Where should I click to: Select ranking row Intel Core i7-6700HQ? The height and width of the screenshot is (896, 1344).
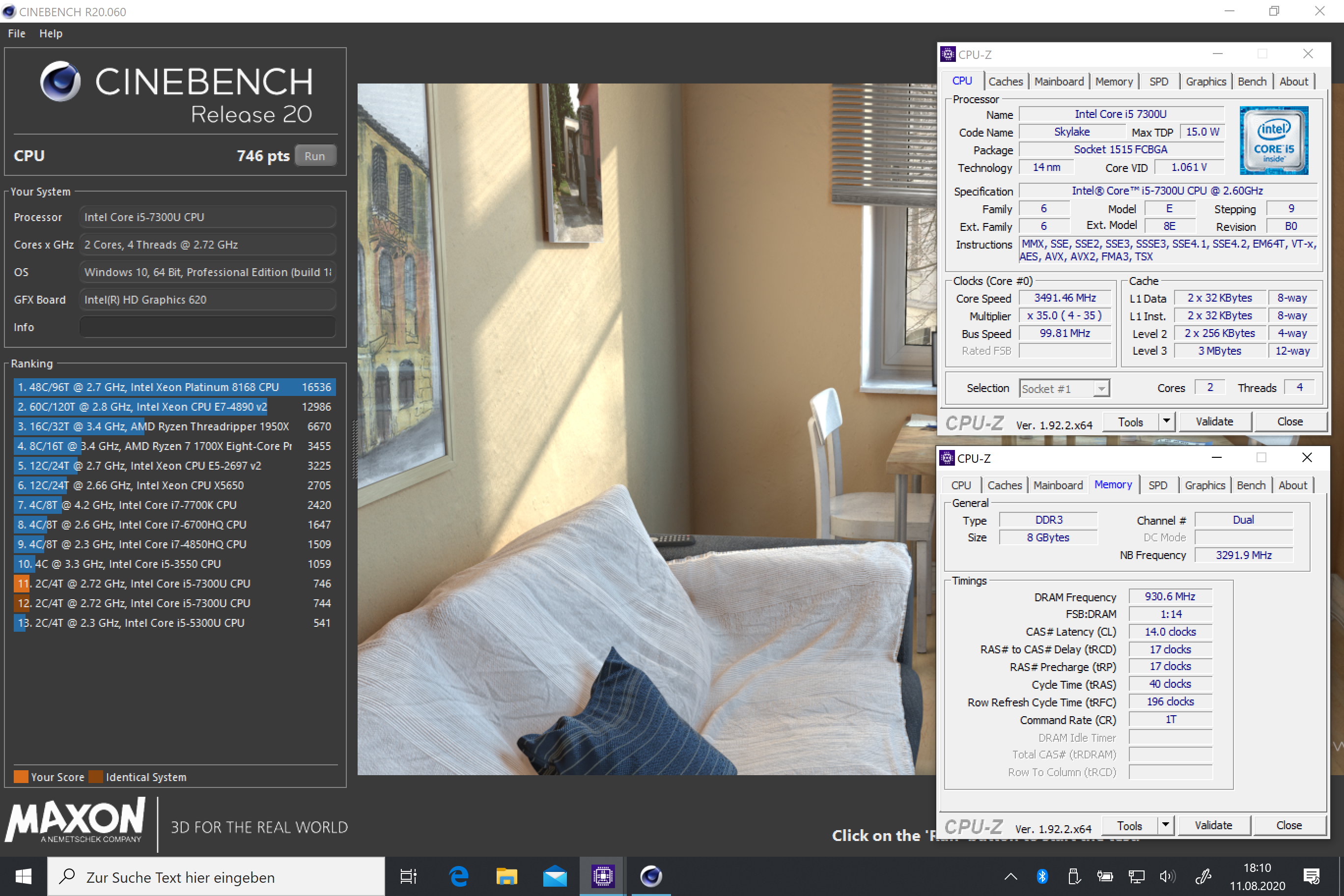click(x=174, y=525)
